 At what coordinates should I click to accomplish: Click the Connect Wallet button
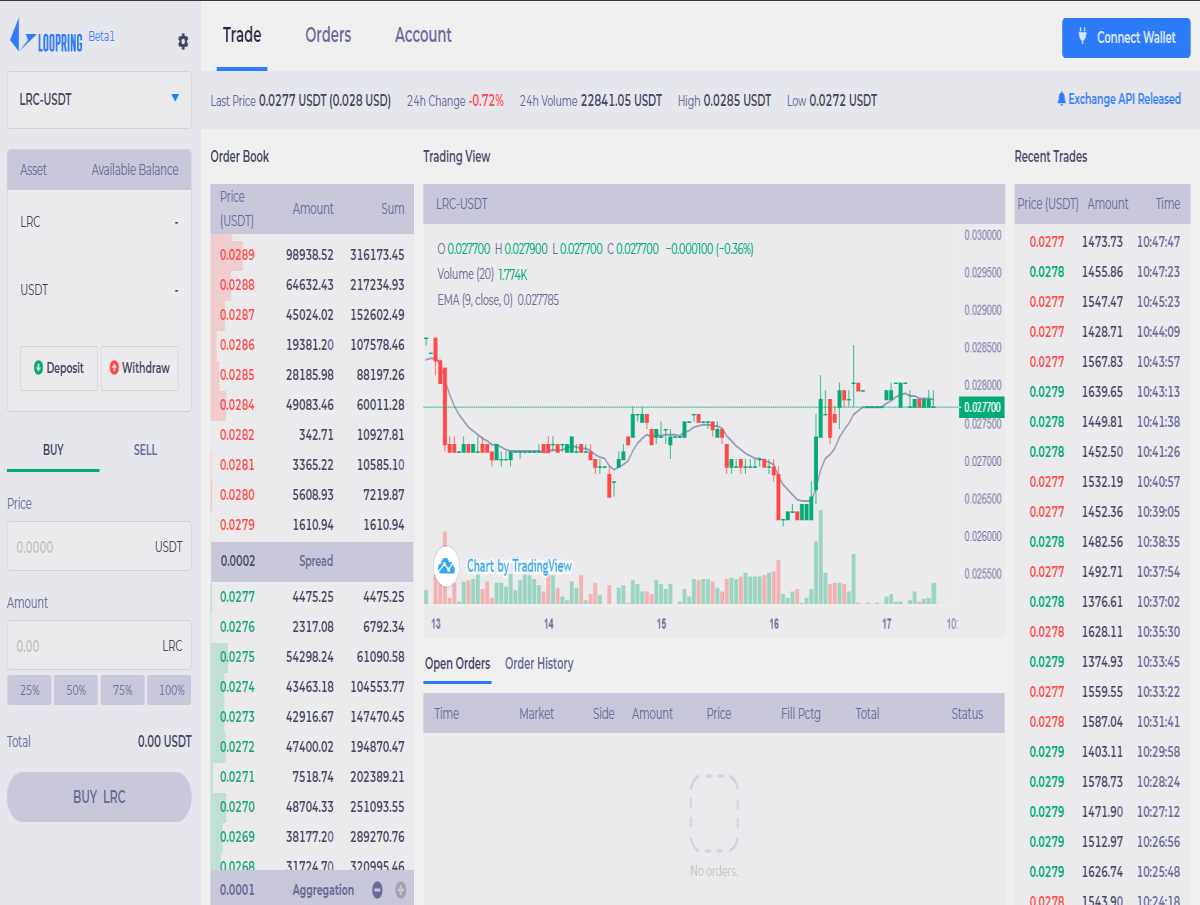(1126, 37)
